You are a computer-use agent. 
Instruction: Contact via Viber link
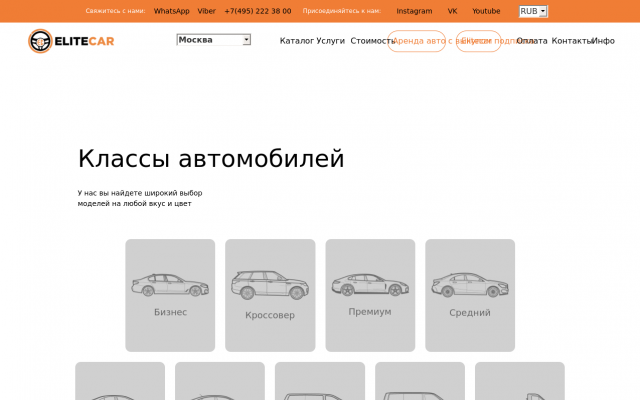point(207,11)
